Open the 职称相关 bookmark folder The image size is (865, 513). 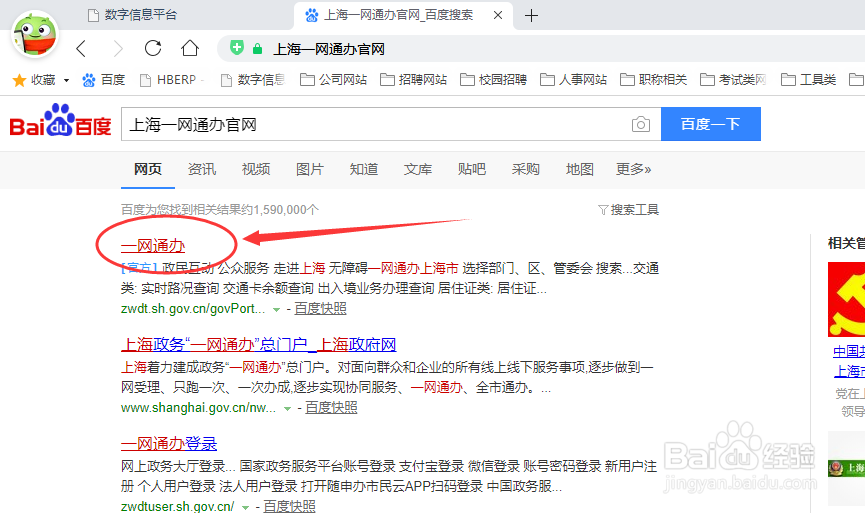(x=654, y=80)
